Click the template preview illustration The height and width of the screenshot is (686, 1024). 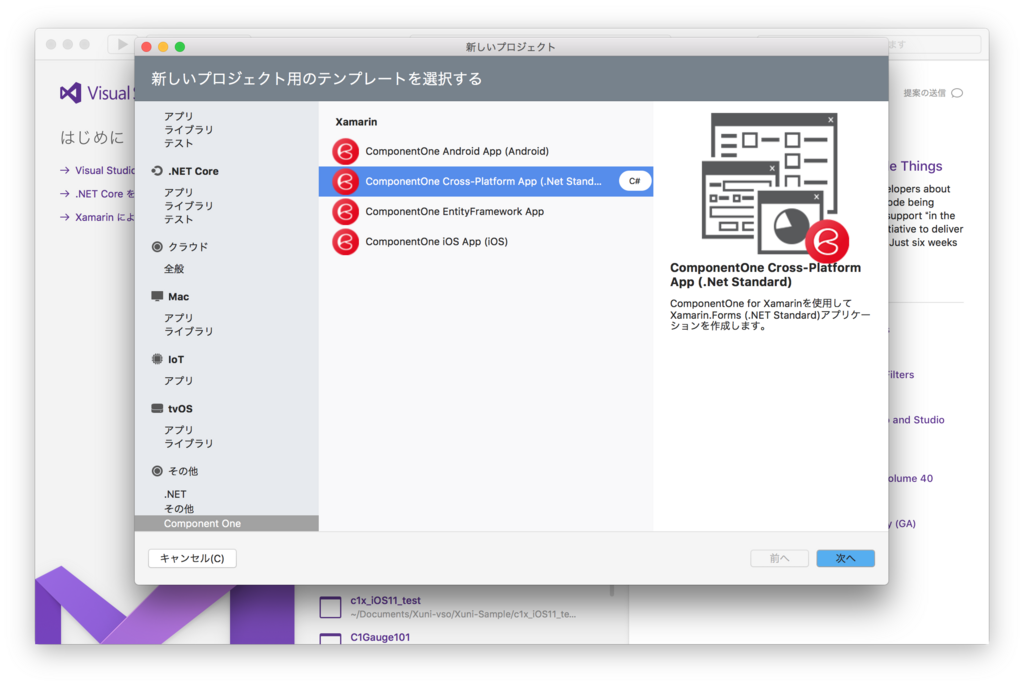pos(775,186)
